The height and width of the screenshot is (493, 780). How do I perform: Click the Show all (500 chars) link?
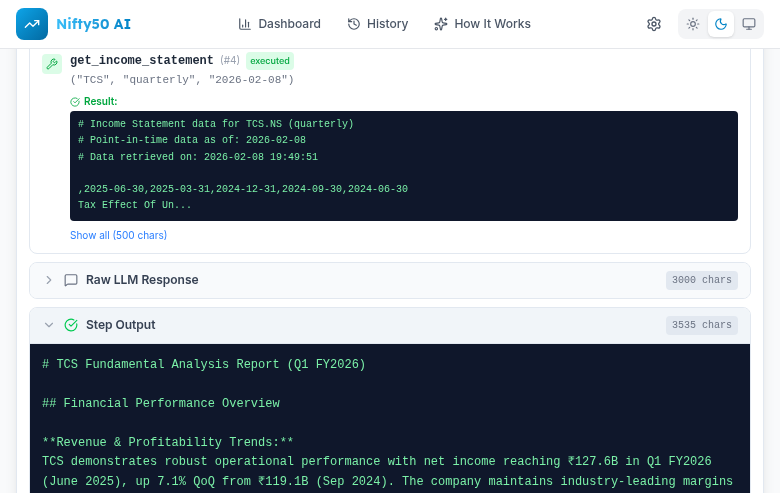coord(118,235)
